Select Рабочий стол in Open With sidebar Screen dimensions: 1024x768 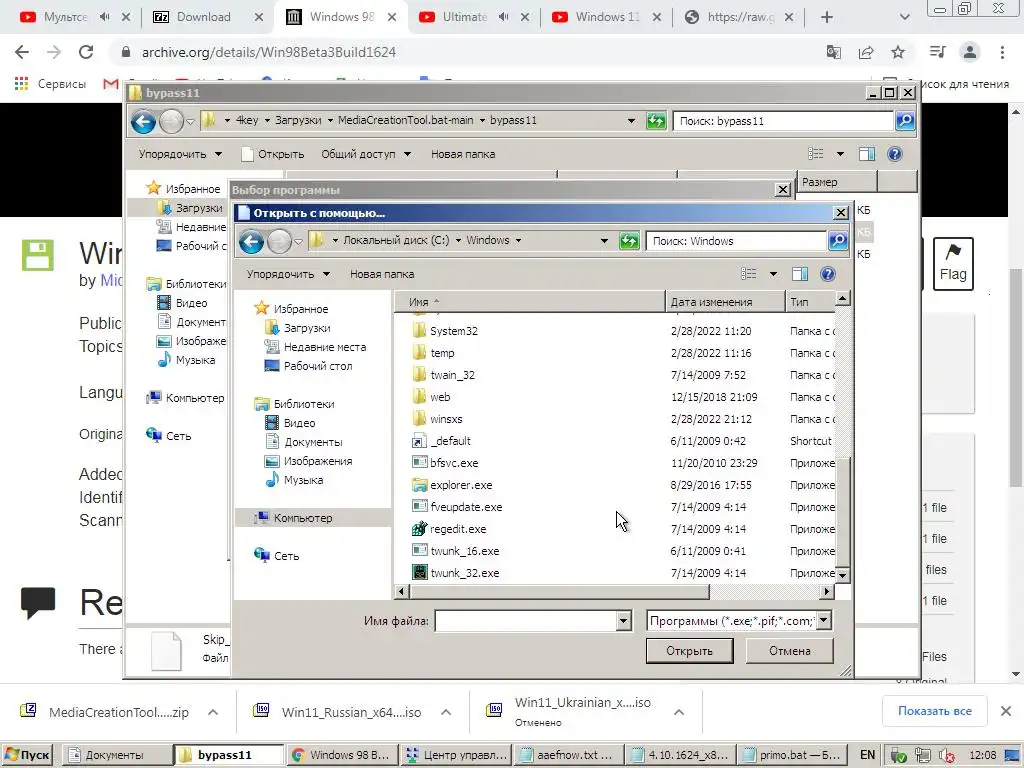point(317,366)
